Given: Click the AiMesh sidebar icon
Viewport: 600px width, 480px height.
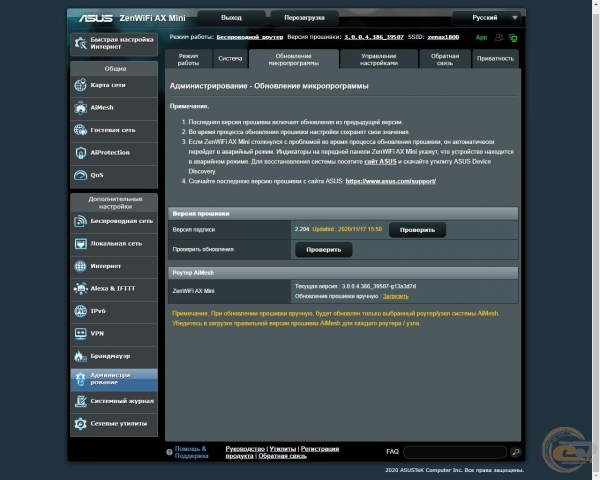Looking at the screenshot, I should [x=80, y=108].
